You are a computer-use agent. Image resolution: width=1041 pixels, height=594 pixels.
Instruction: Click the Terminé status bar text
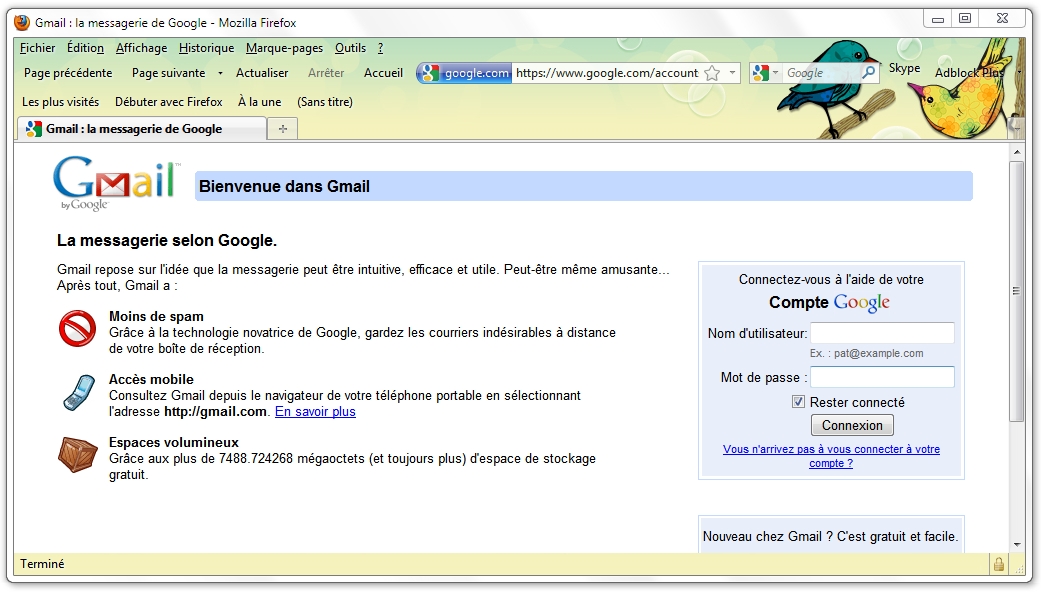[42, 564]
